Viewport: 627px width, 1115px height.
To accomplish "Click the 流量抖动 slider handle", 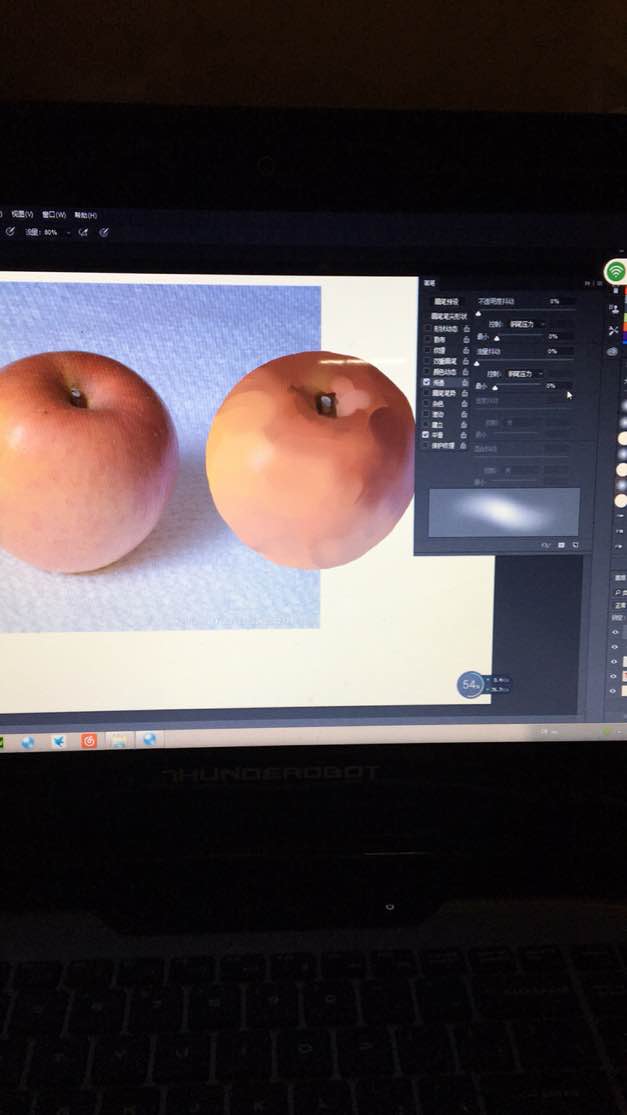I will (x=476, y=363).
